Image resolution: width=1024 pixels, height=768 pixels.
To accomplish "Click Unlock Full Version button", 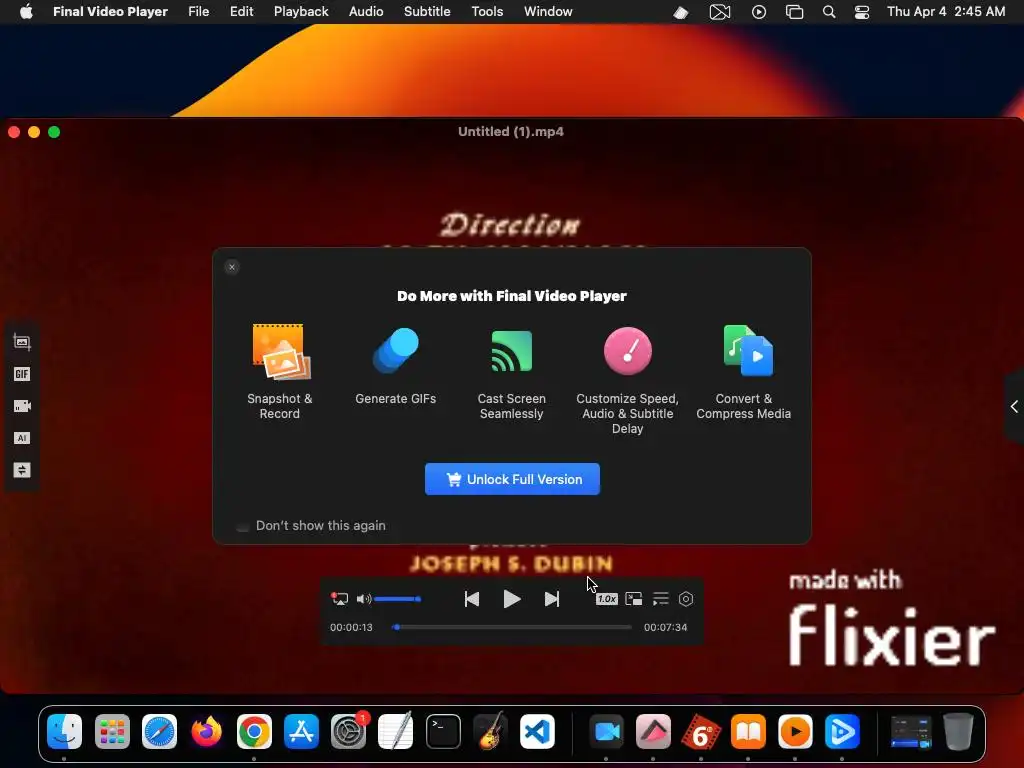I will 512,479.
